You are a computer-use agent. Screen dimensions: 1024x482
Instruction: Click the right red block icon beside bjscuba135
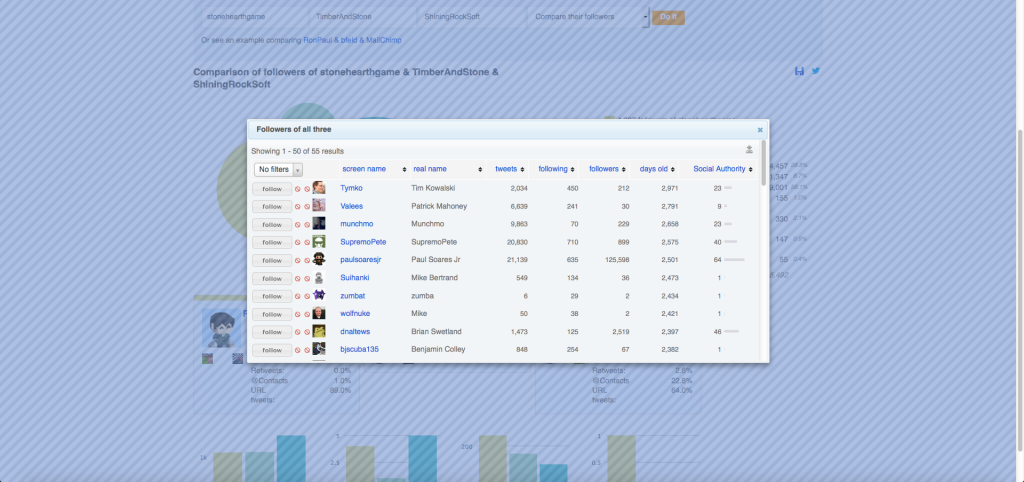(x=307, y=350)
